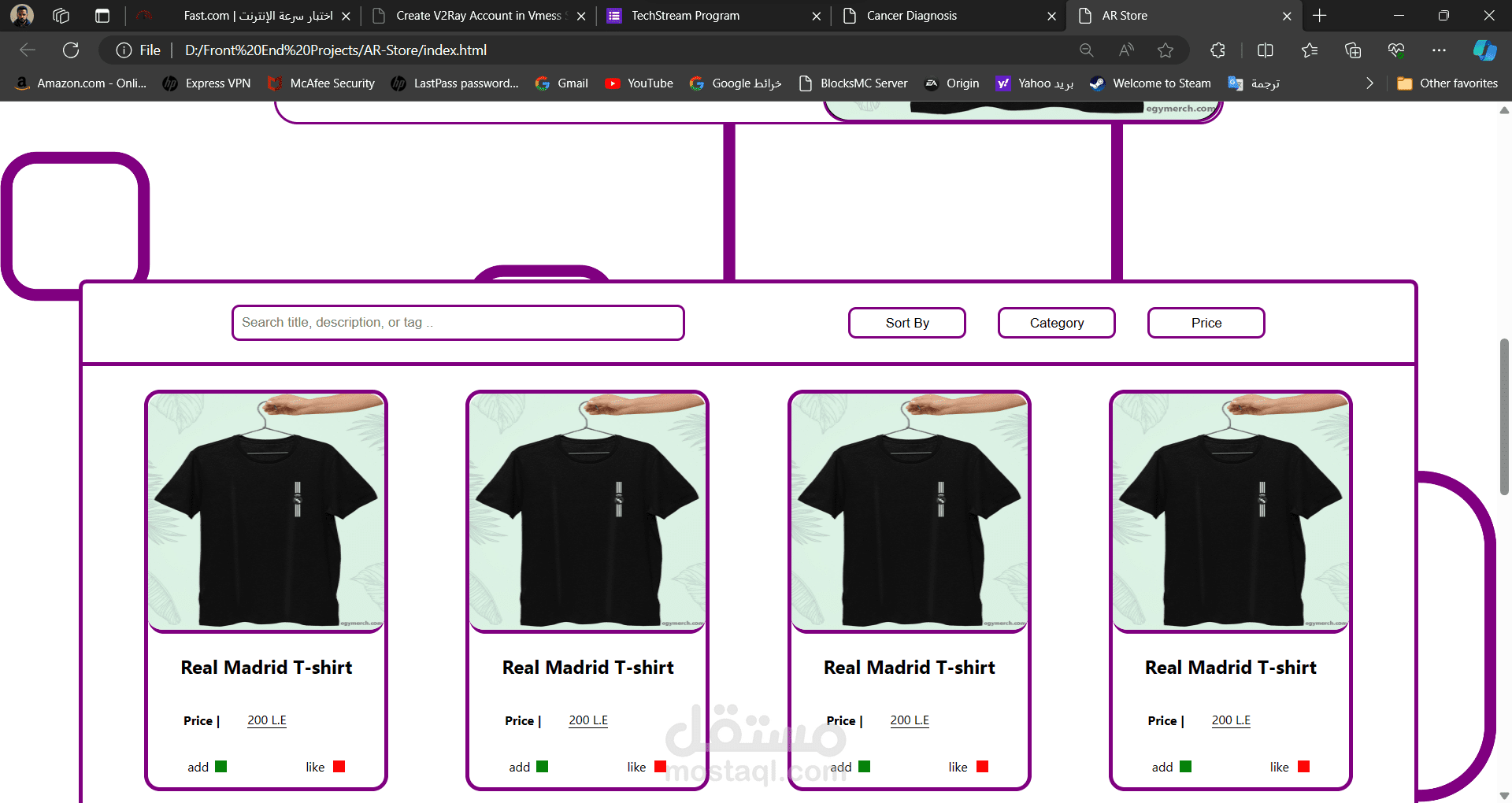
Task: Click red like box on fourth card
Action: pyautogui.click(x=1303, y=766)
